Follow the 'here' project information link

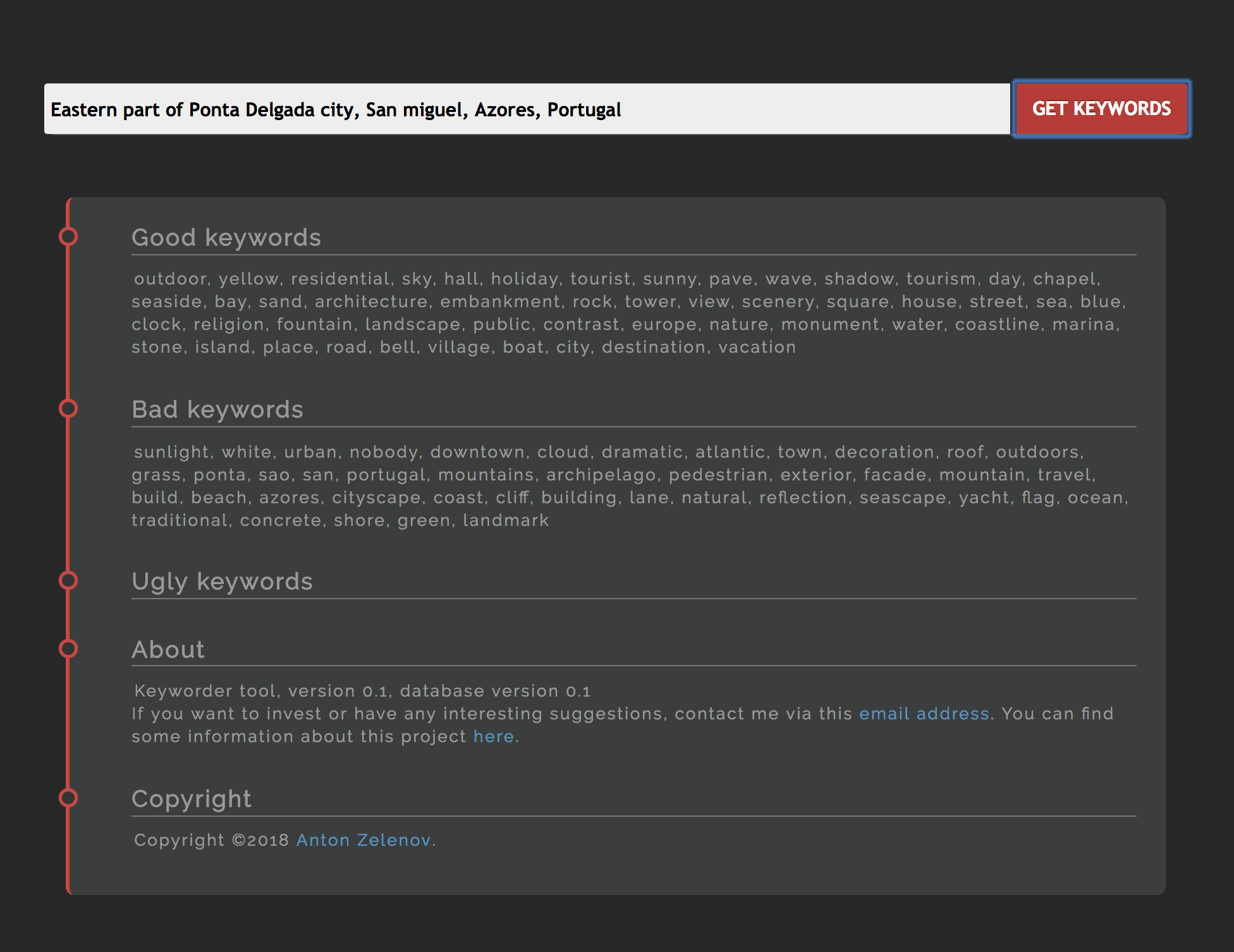[493, 736]
